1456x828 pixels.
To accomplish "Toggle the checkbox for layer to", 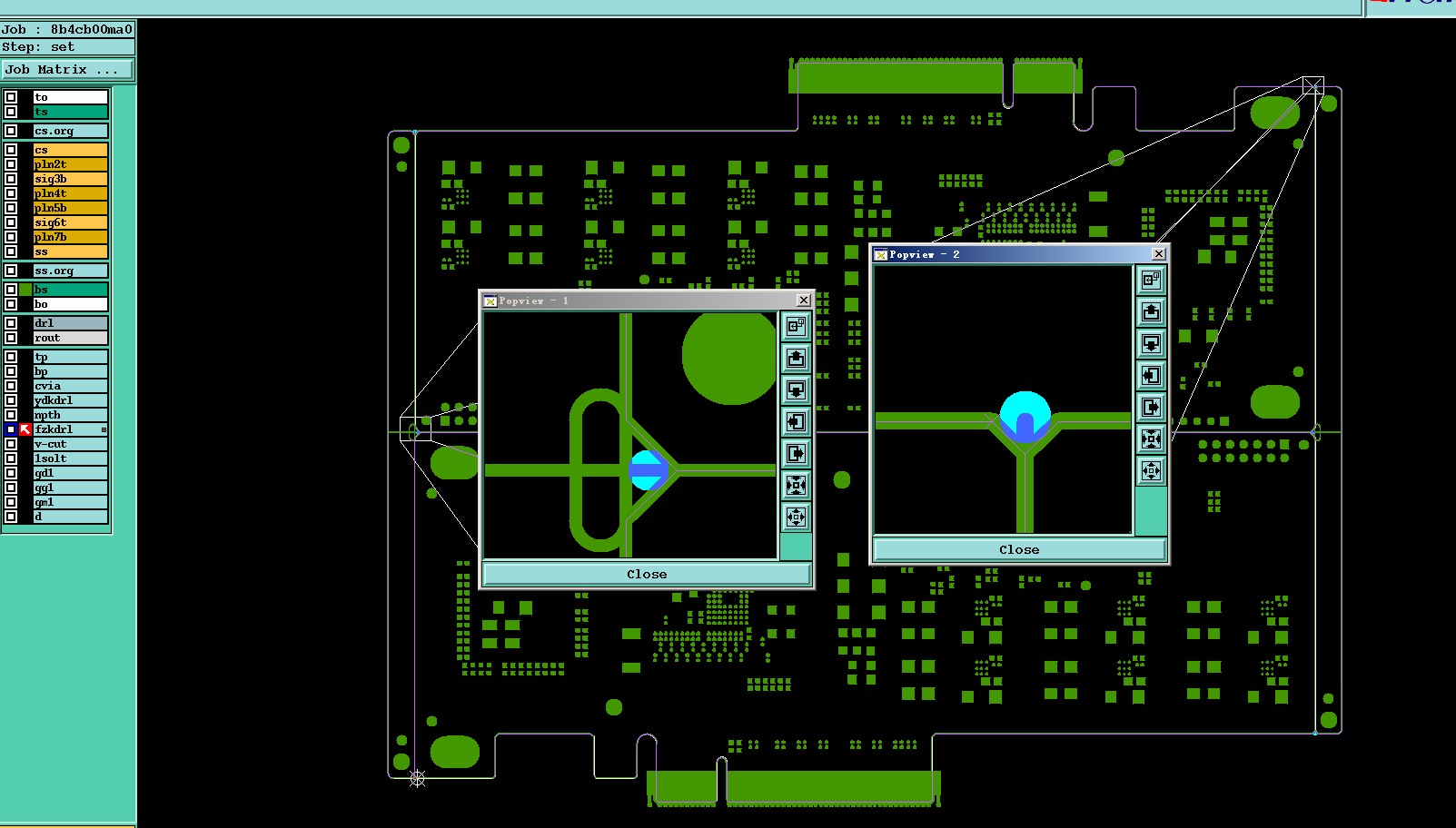I will click(x=11, y=97).
